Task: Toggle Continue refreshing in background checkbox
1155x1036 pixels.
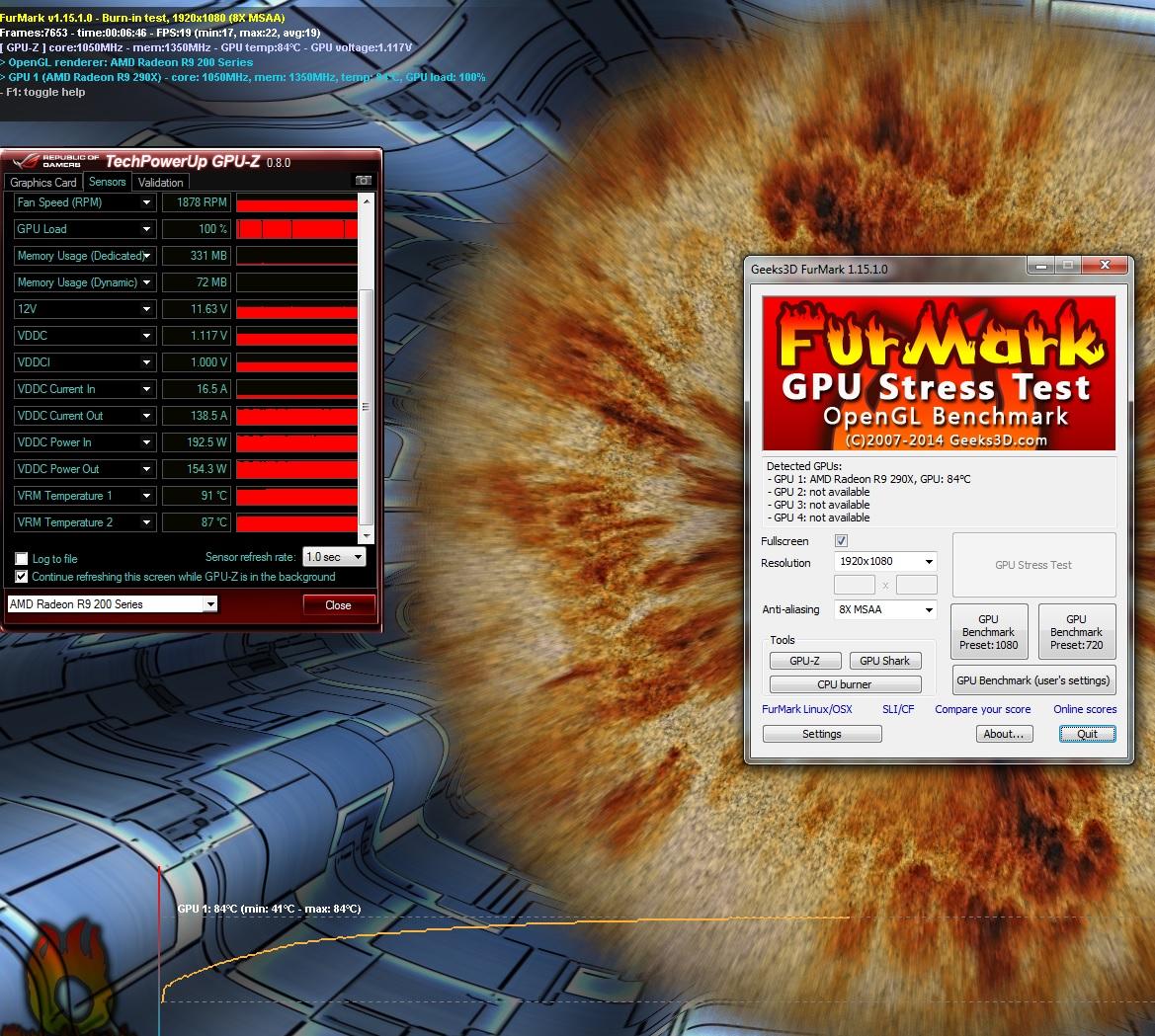Action: [22, 577]
